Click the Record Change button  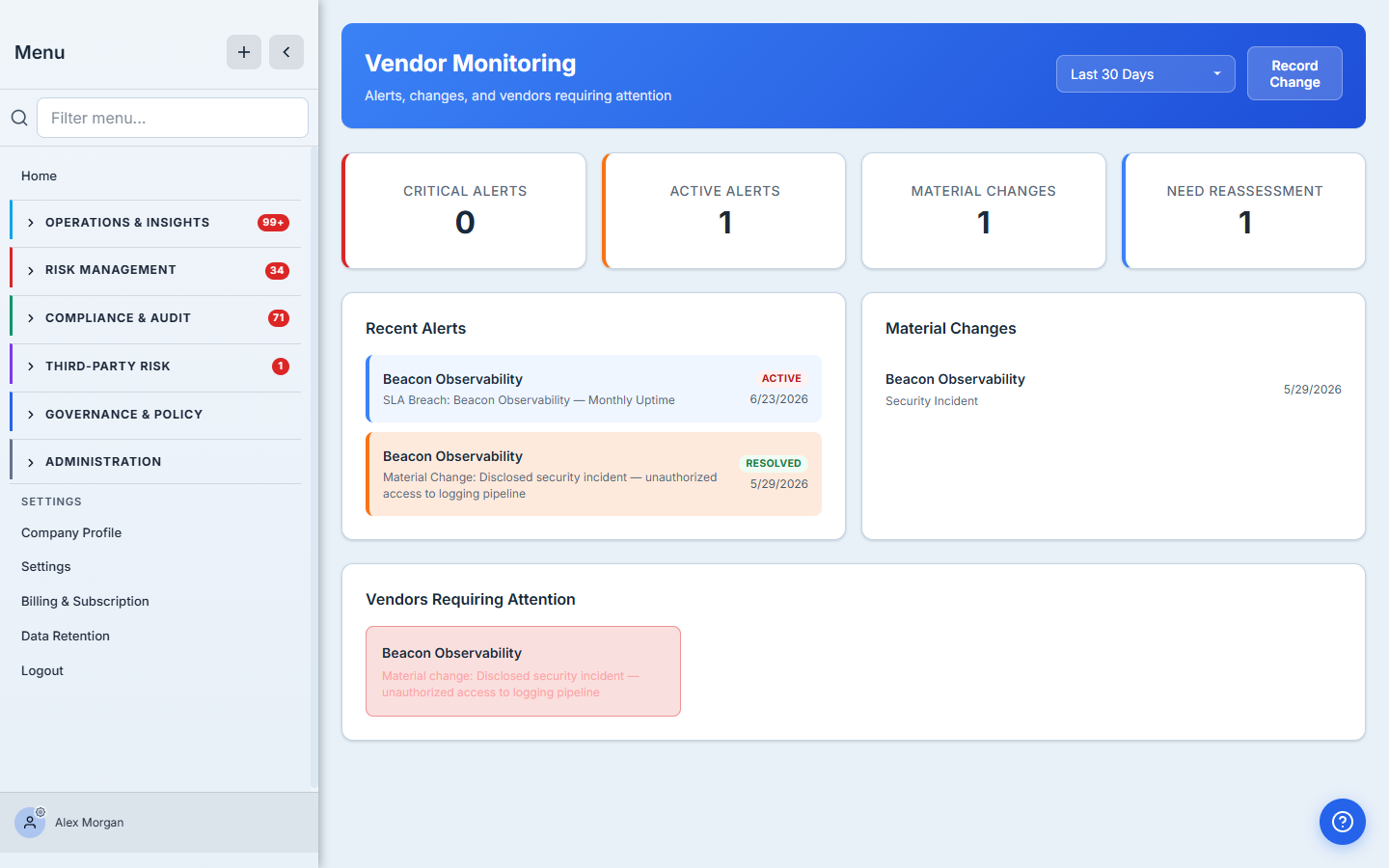click(x=1294, y=73)
